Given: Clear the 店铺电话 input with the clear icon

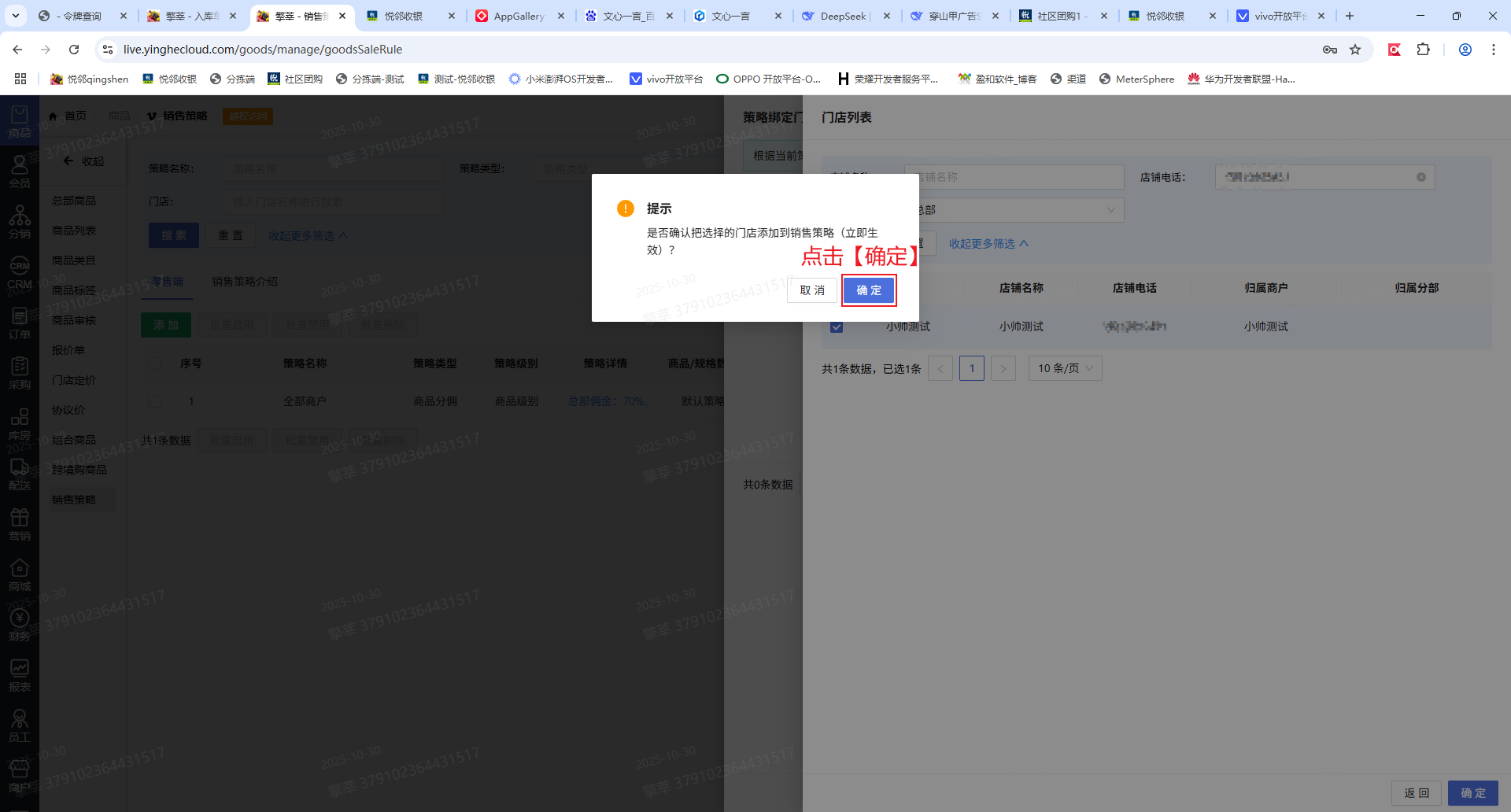Looking at the screenshot, I should click(x=1420, y=177).
